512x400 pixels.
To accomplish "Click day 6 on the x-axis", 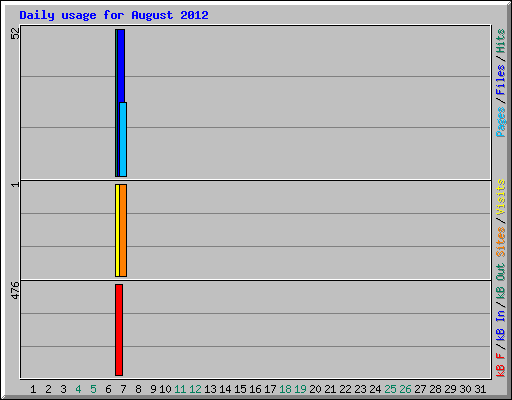I will click(108, 389).
